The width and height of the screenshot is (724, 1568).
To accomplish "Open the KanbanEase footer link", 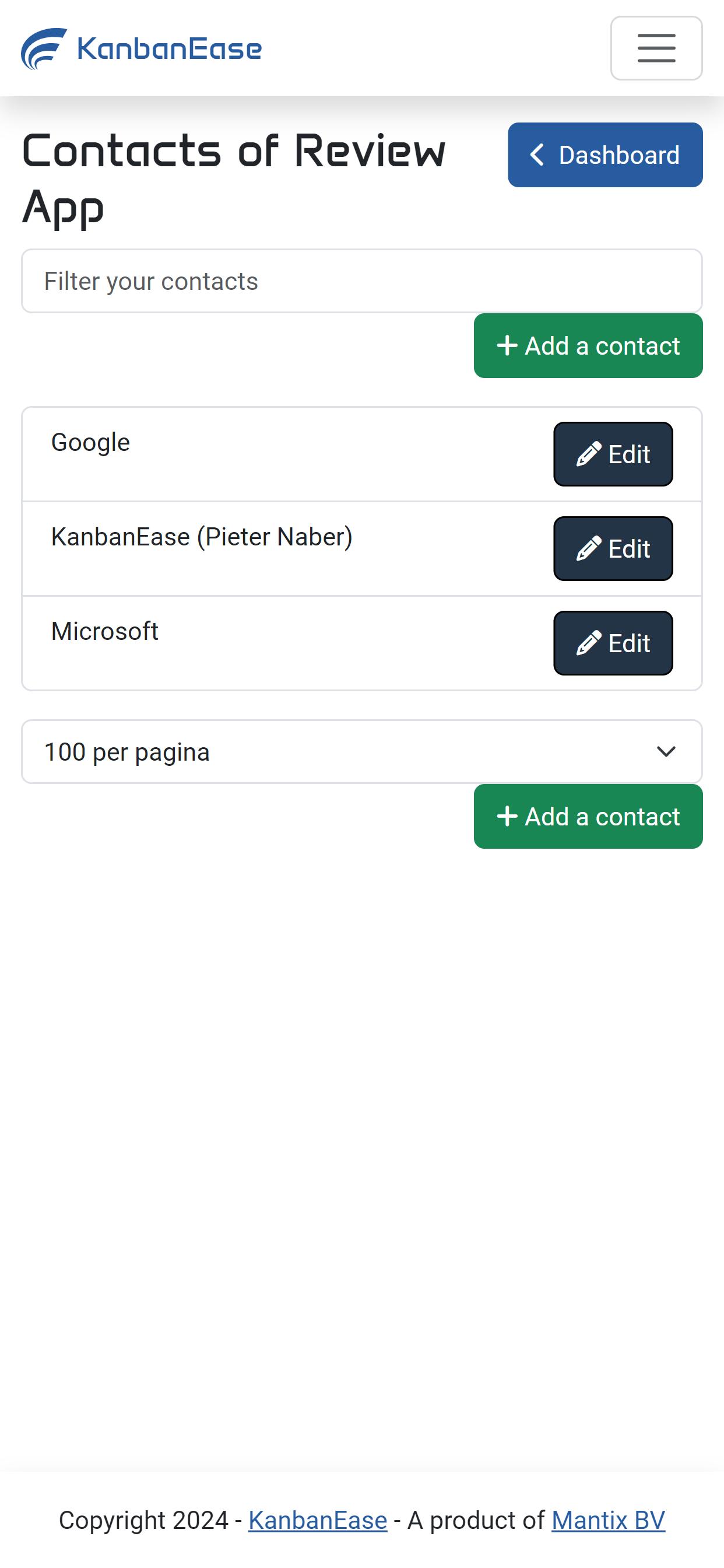I will click(x=318, y=1521).
